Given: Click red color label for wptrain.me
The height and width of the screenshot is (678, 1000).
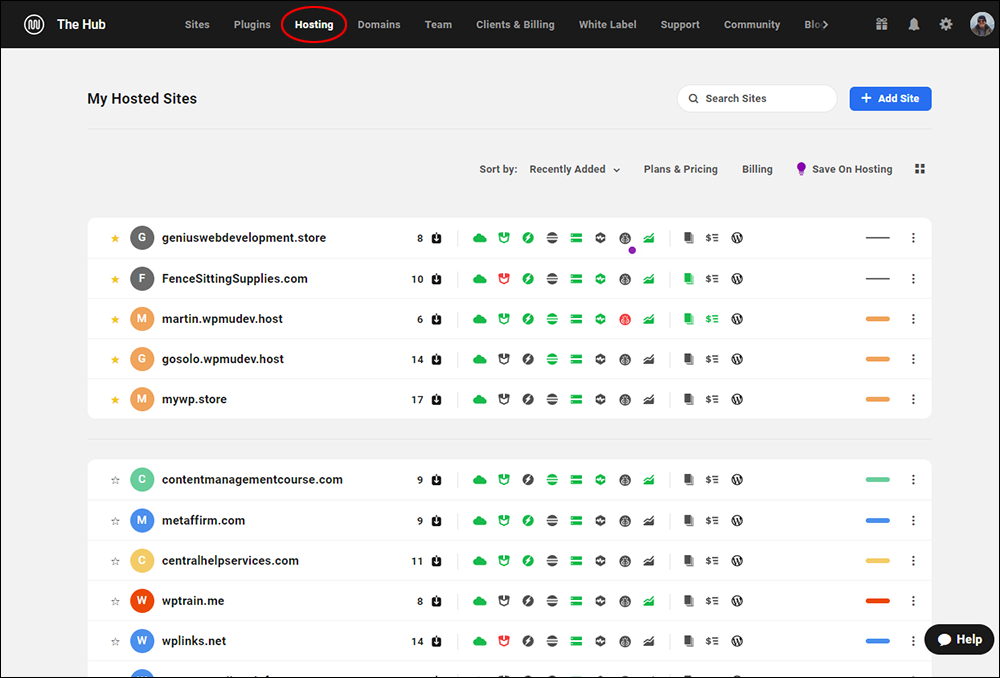Looking at the screenshot, I should coord(878,601).
